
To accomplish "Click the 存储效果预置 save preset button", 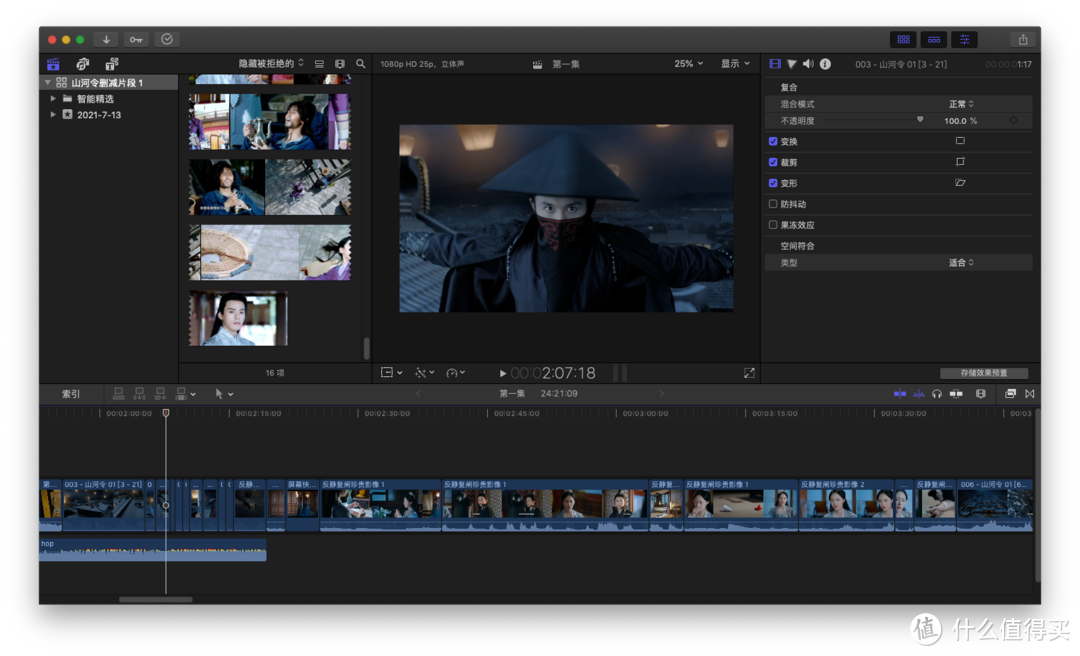I will pyautogui.click(x=984, y=373).
